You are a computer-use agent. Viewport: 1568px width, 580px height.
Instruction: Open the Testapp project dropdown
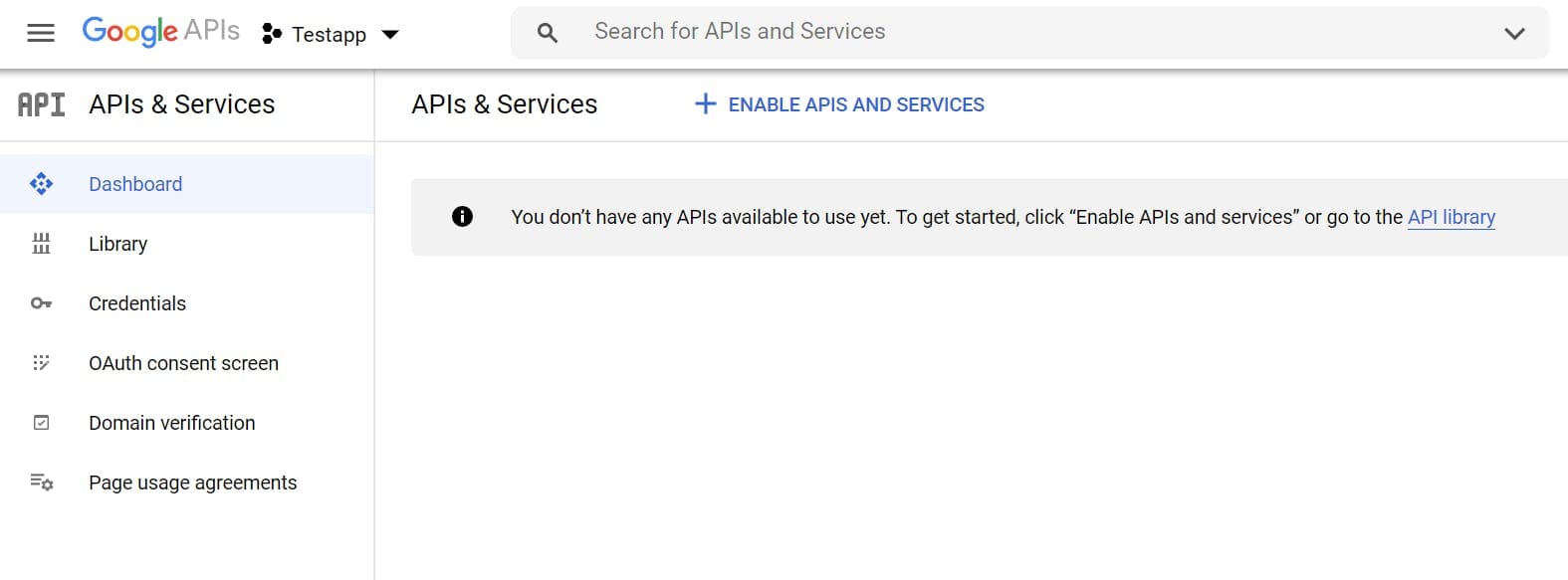pyautogui.click(x=330, y=34)
